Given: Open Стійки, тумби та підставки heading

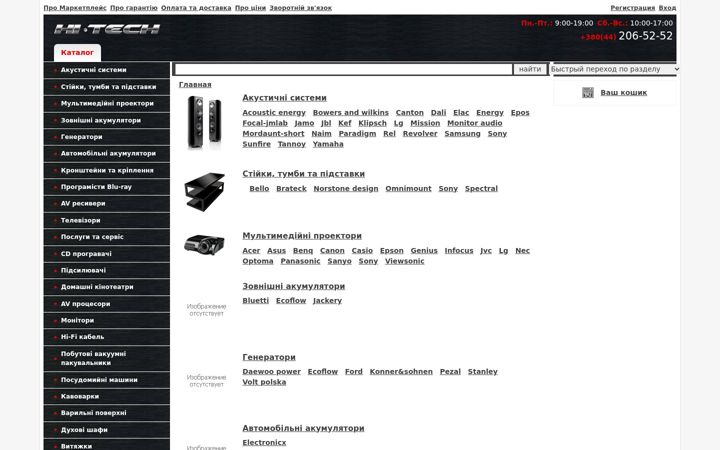Looking at the screenshot, I should (304, 174).
